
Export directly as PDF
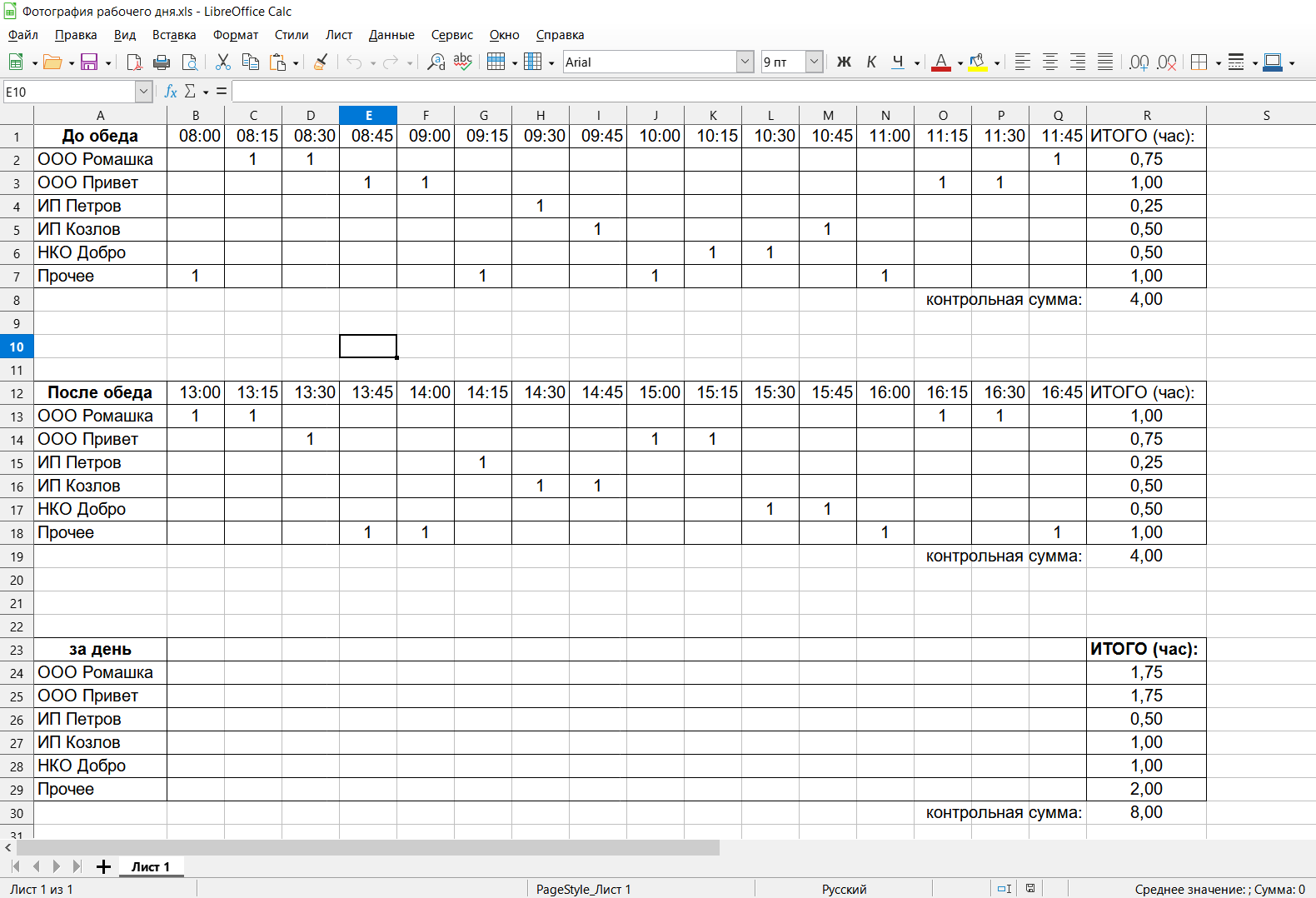(134, 62)
